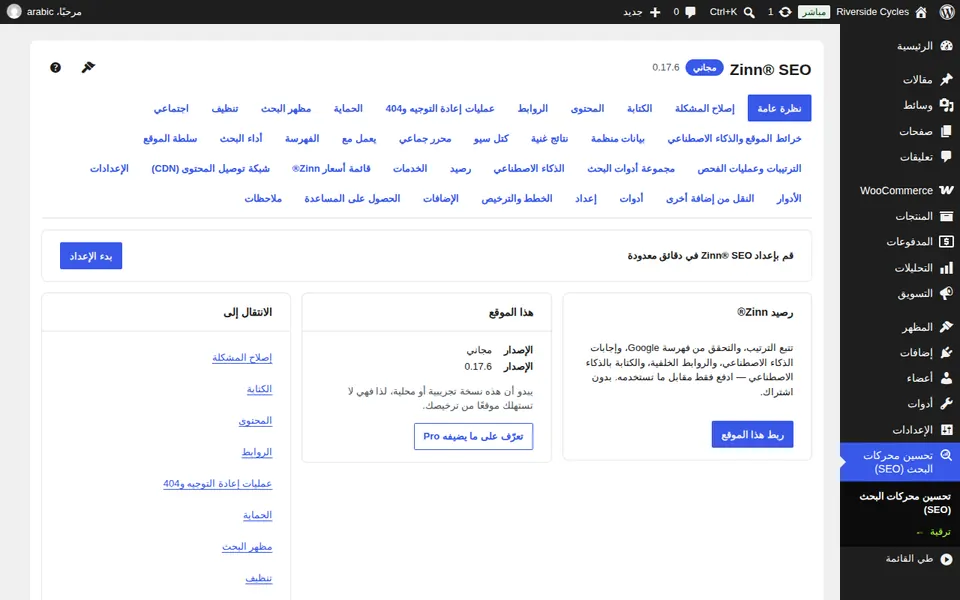This screenshot has height=600, width=960.
Task: Switch to إصلاح المشكلة tab
Action: point(705,108)
